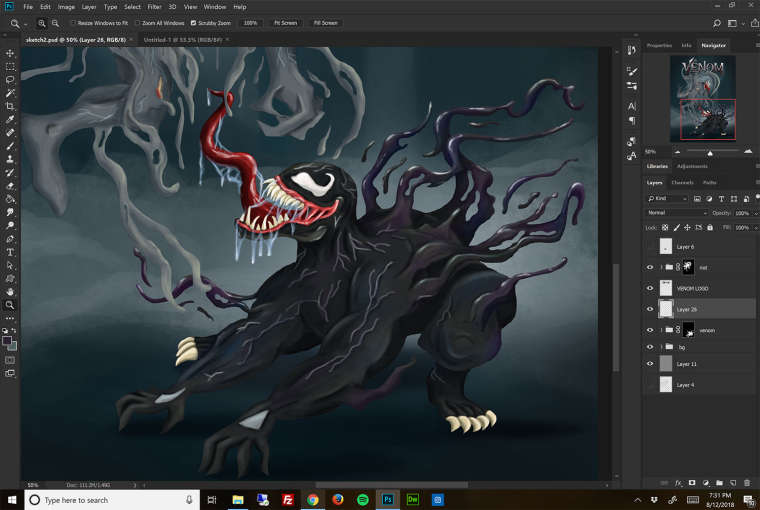760x510 pixels.
Task: Filter for type layers
Action: point(721,199)
